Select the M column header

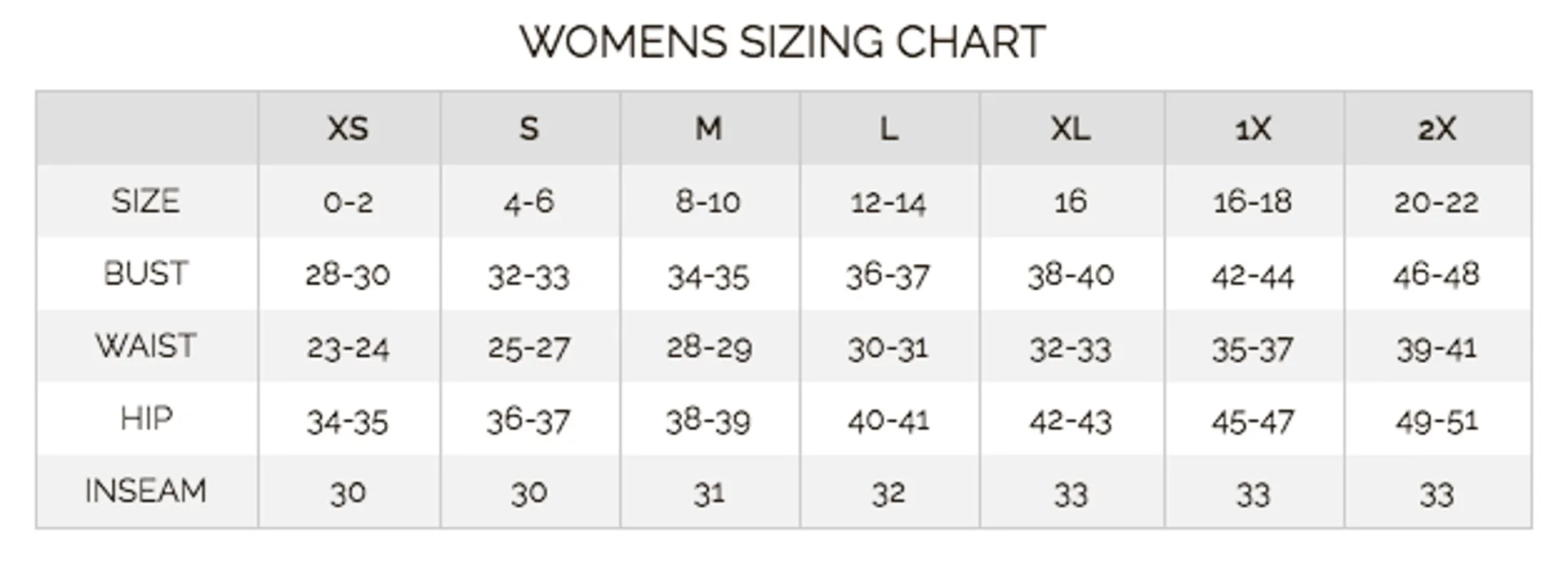coord(709,129)
